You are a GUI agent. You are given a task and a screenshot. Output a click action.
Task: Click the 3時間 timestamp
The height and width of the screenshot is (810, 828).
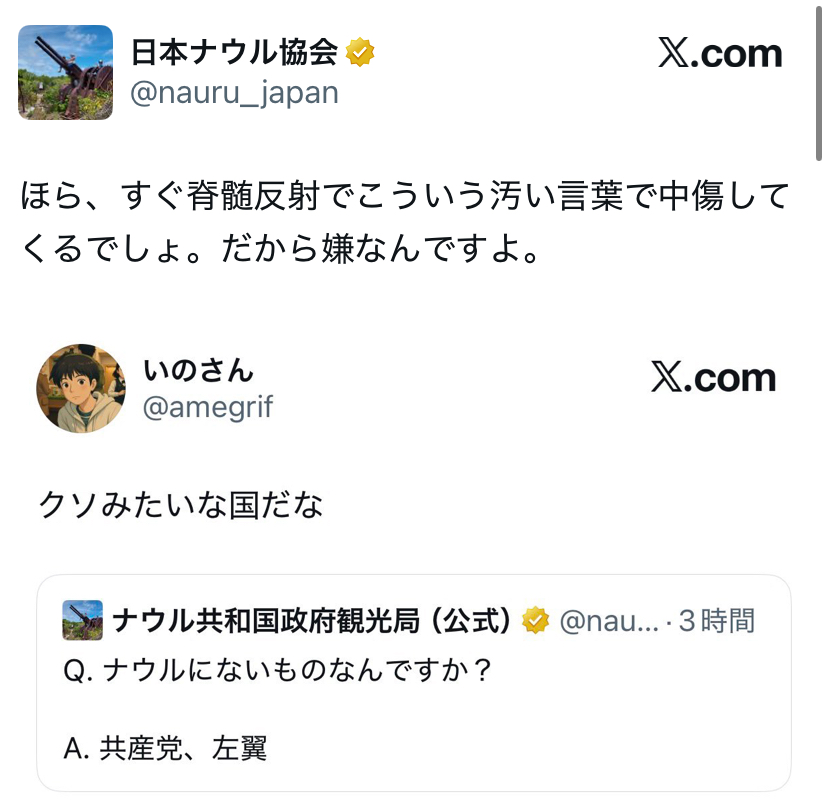[717, 621]
